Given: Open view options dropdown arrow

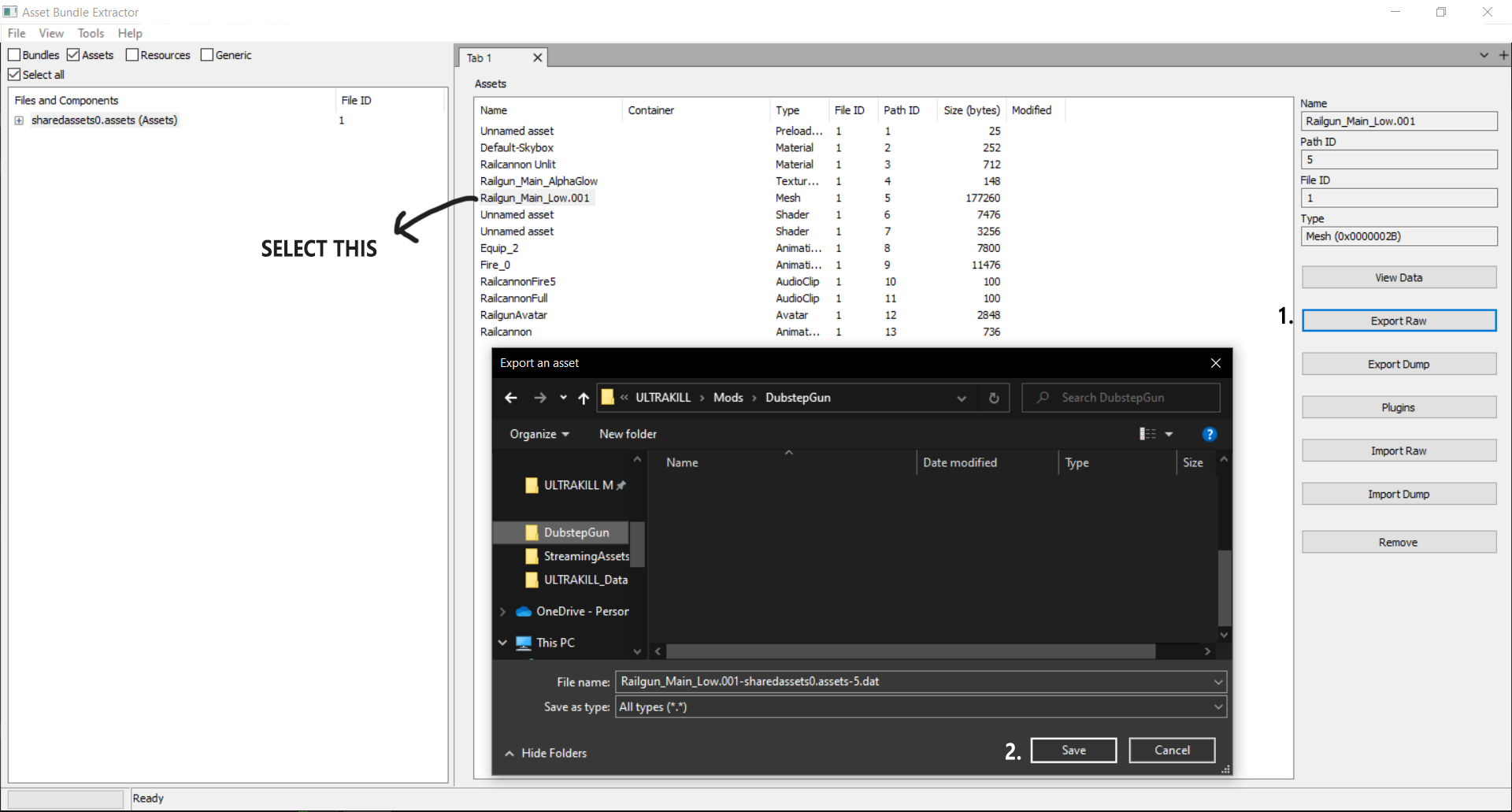Looking at the screenshot, I should [1169, 434].
